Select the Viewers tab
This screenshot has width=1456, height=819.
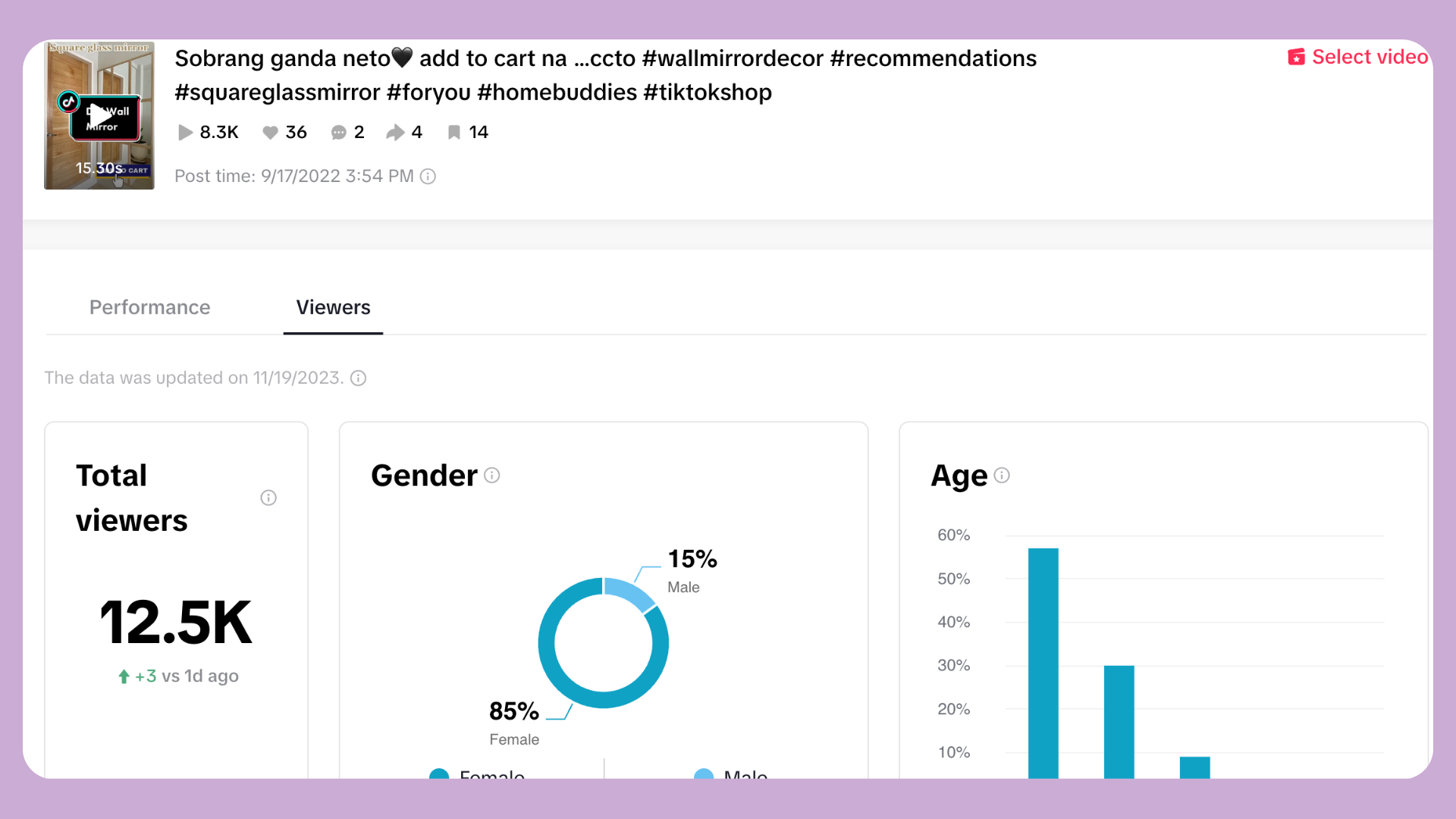click(x=333, y=307)
